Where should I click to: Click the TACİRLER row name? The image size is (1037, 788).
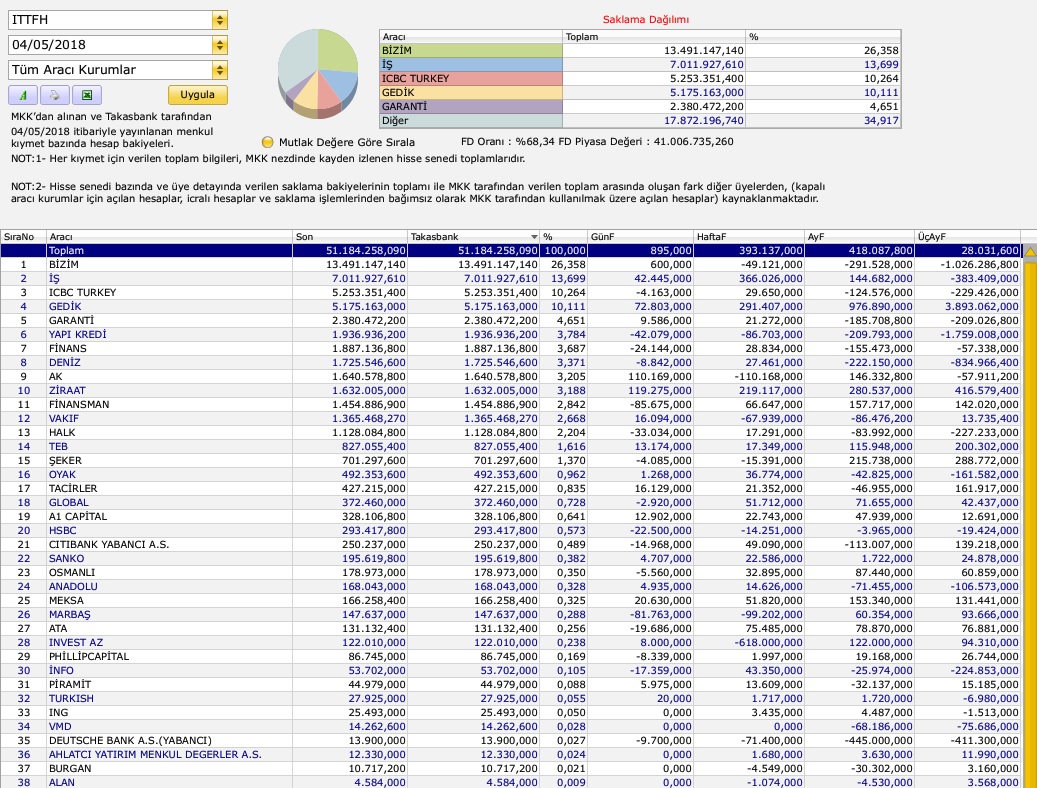(73, 488)
